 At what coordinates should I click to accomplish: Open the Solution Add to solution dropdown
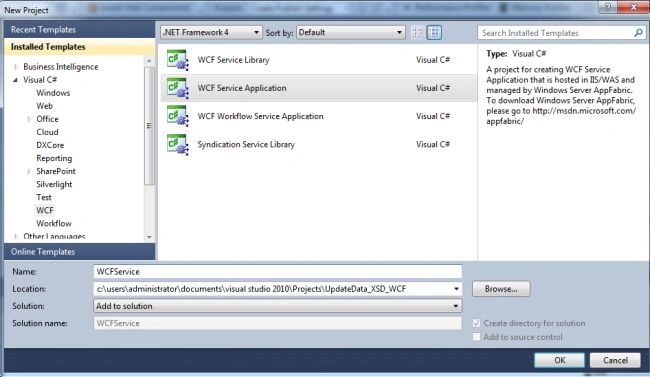[278, 306]
